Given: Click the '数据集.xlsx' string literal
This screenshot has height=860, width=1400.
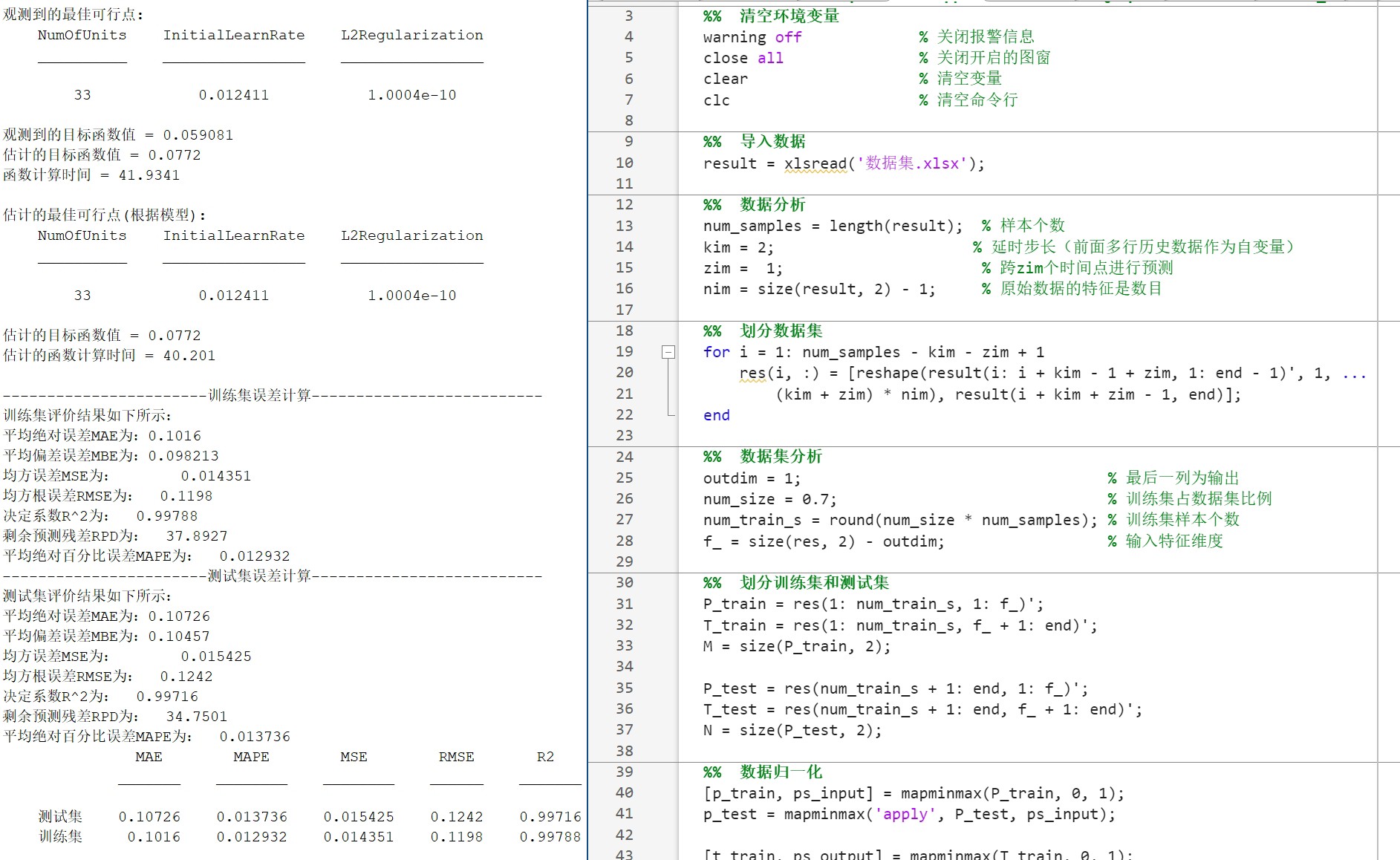Looking at the screenshot, I should (x=911, y=163).
